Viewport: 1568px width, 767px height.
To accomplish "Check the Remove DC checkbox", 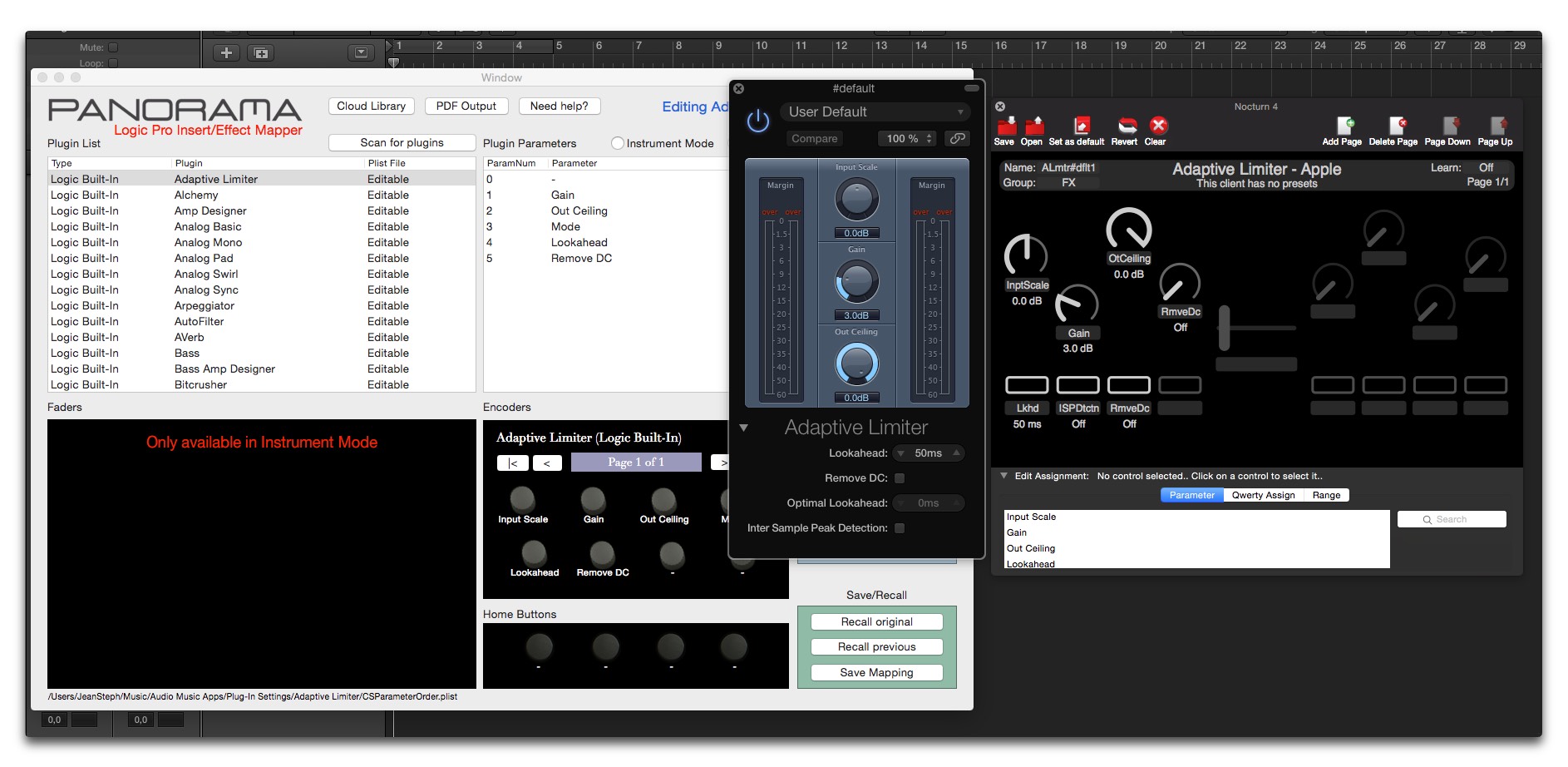I will click(x=899, y=478).
